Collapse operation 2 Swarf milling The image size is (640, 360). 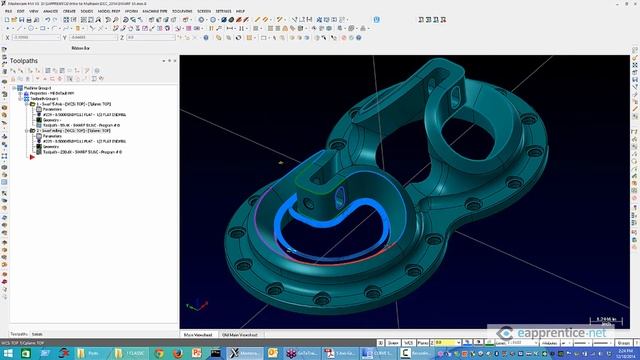pos(26,131)
